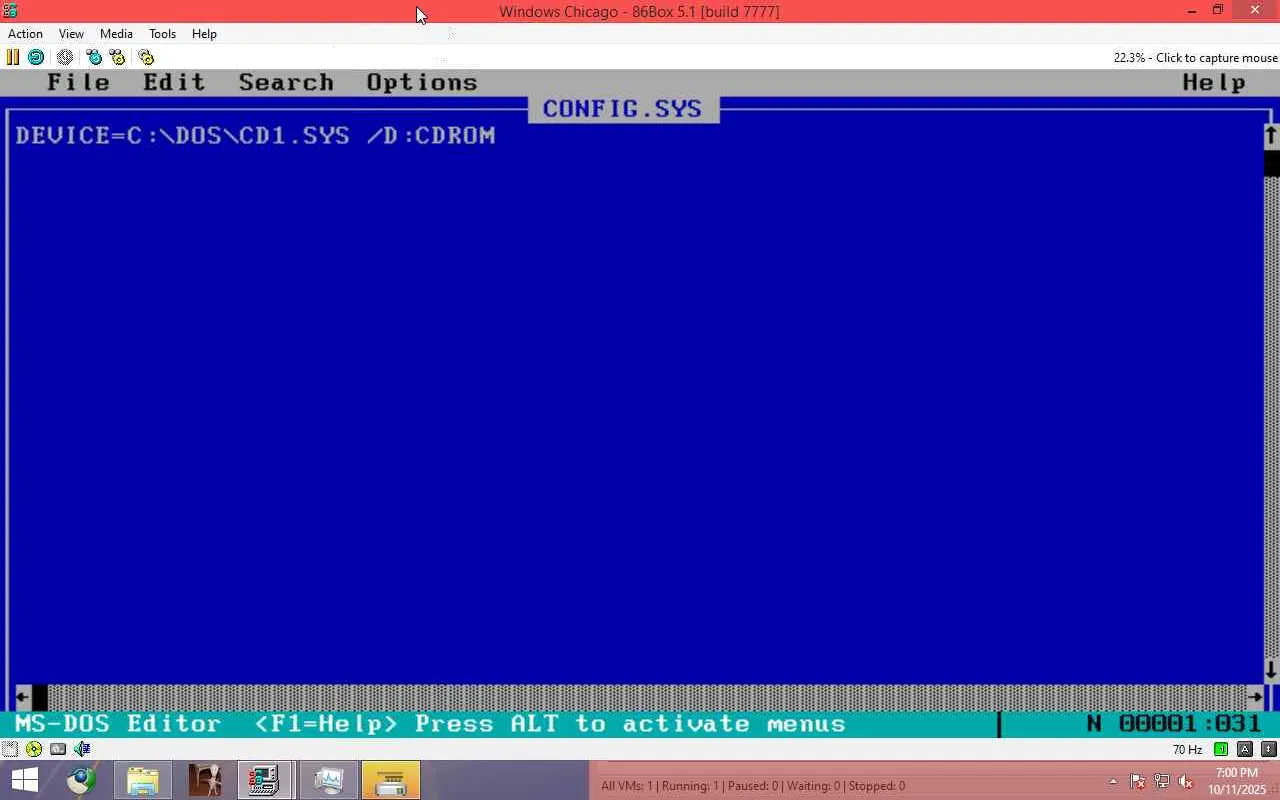Click the 70 Hz refresh rate readout
Screen dimensions: 1280x800
(x=1187, y=750)
